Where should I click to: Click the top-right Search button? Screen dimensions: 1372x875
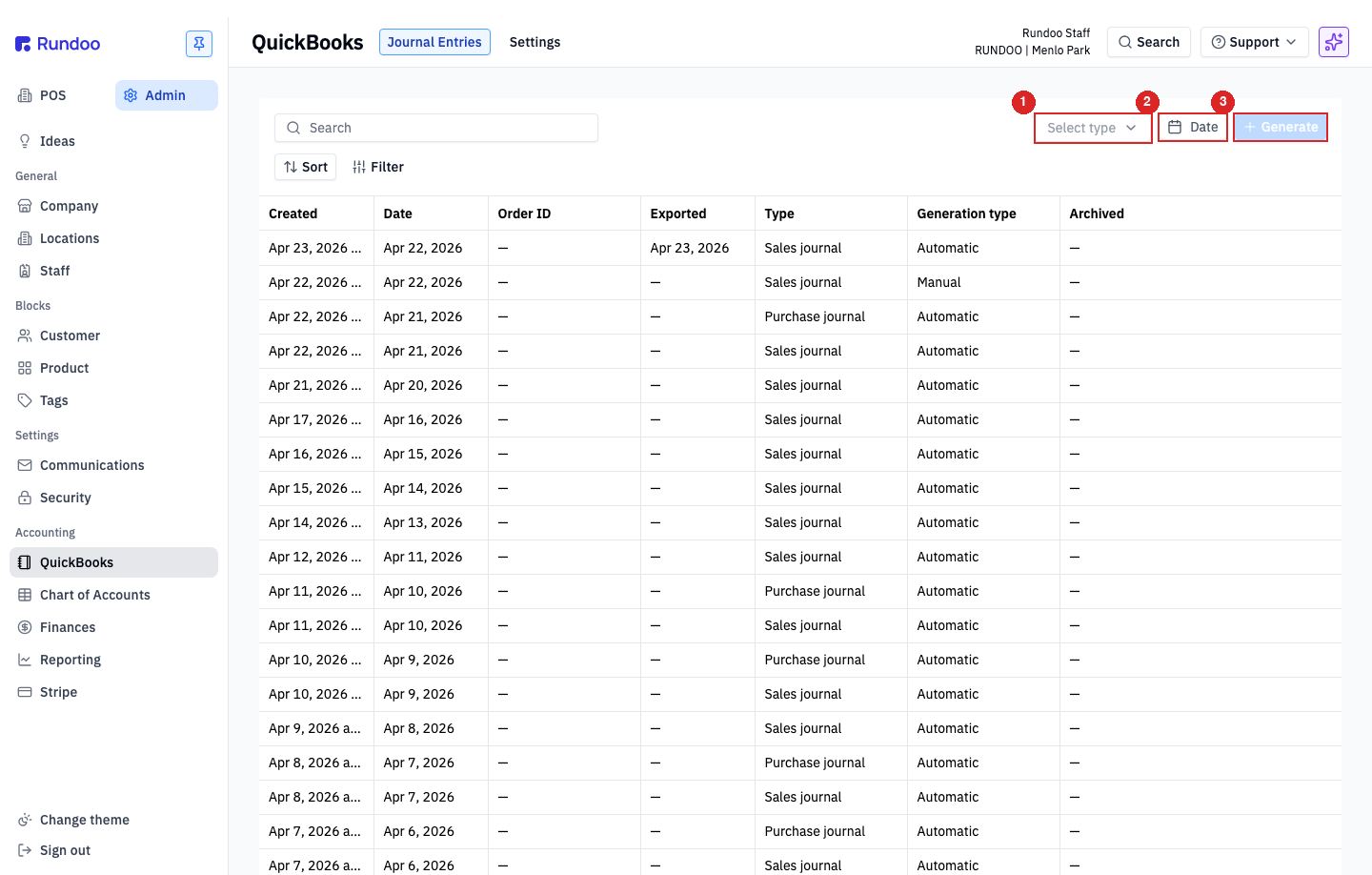point(1149,42)
